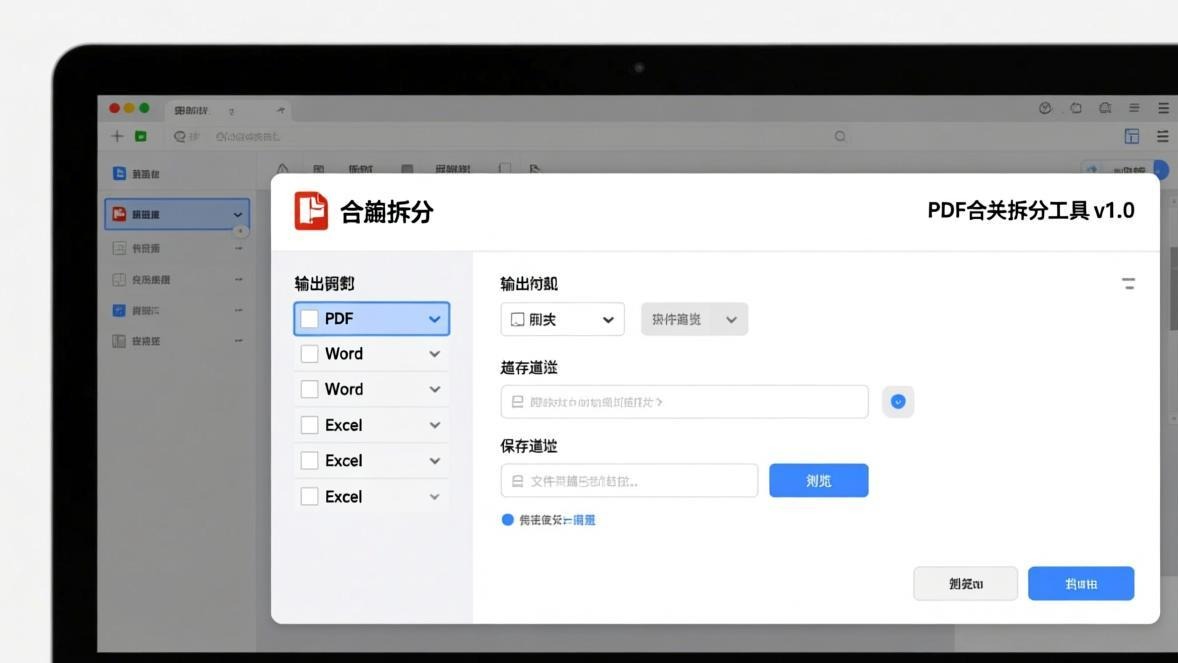Click the save path field beside the blue browse button
1178x663 pixels.
pos(630,481)
